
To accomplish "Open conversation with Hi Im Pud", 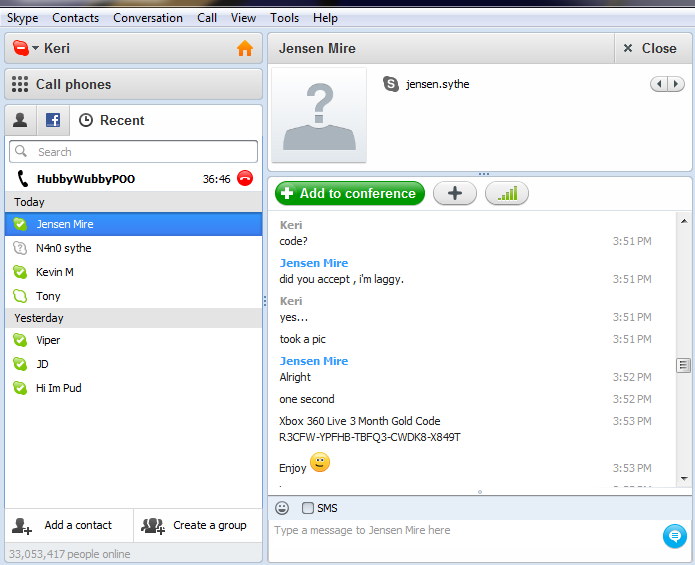I will click(133, 388).
